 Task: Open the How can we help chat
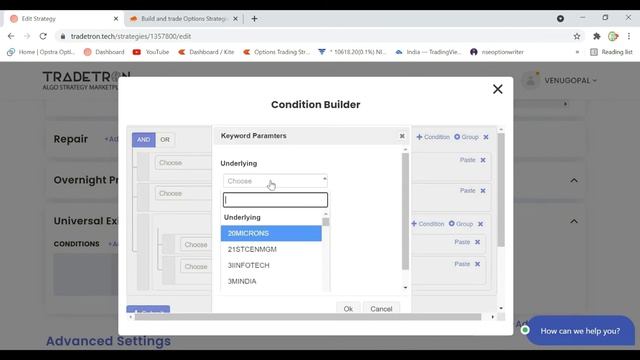pyautogui.click(x=580, y=331)
